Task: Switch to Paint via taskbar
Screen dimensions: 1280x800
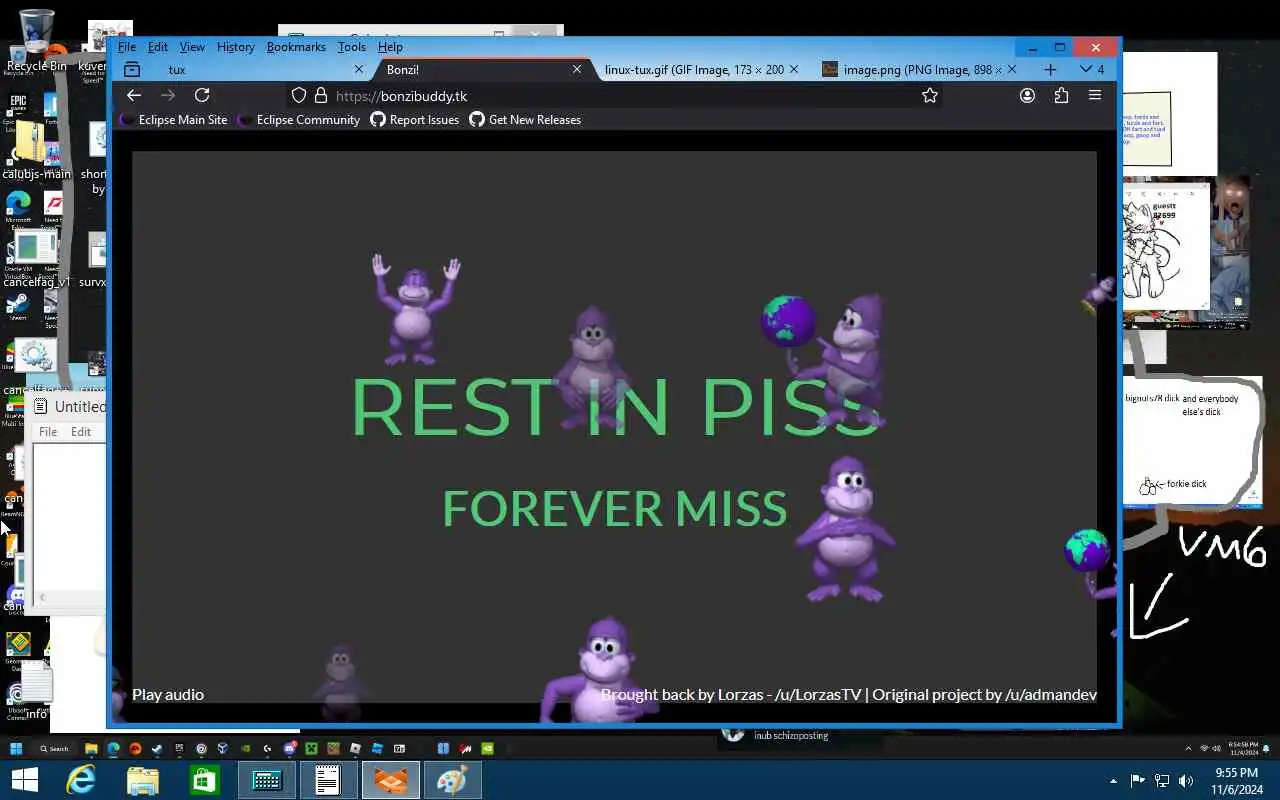Action: click(452, 780)
